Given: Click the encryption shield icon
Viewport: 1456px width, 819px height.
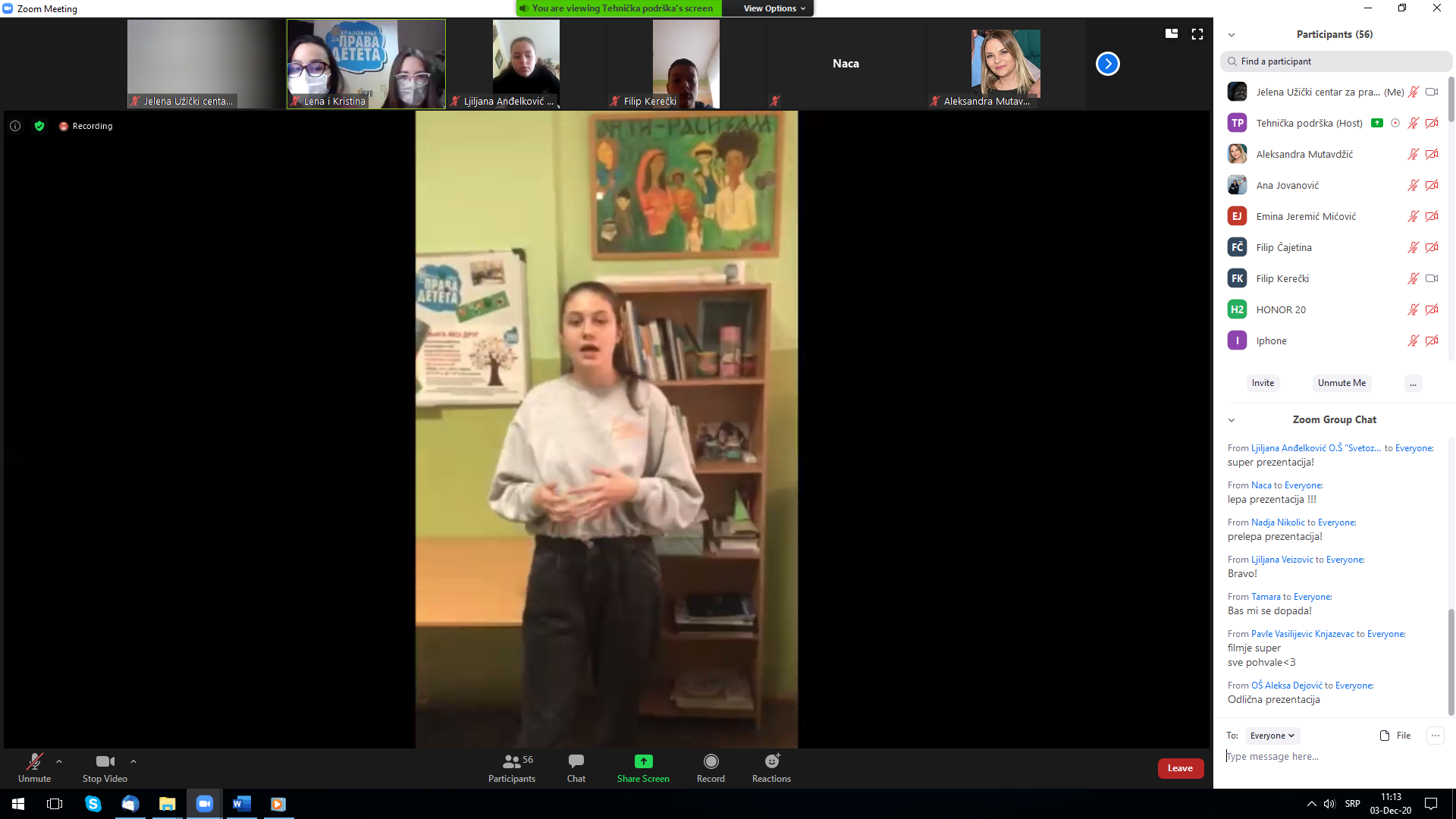Looking at the screenshot, I should point(39,126).
